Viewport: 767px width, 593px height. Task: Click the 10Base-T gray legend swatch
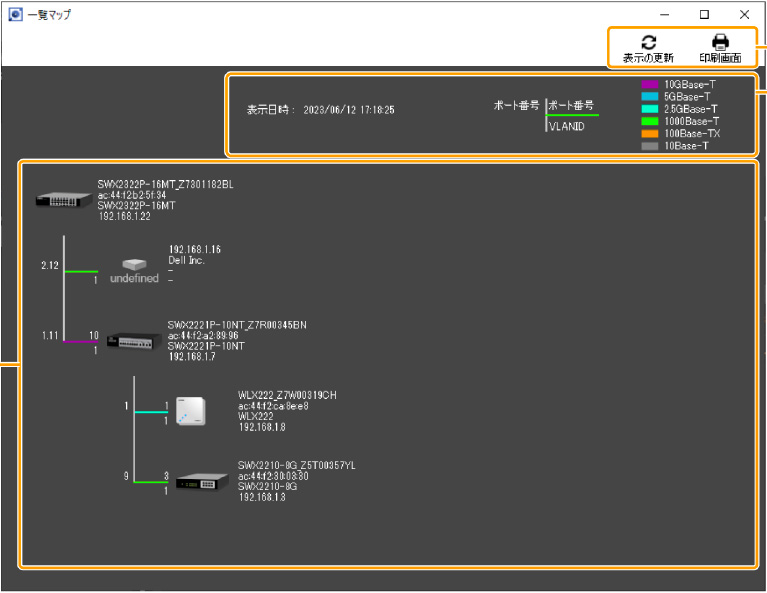click(650, 146)
